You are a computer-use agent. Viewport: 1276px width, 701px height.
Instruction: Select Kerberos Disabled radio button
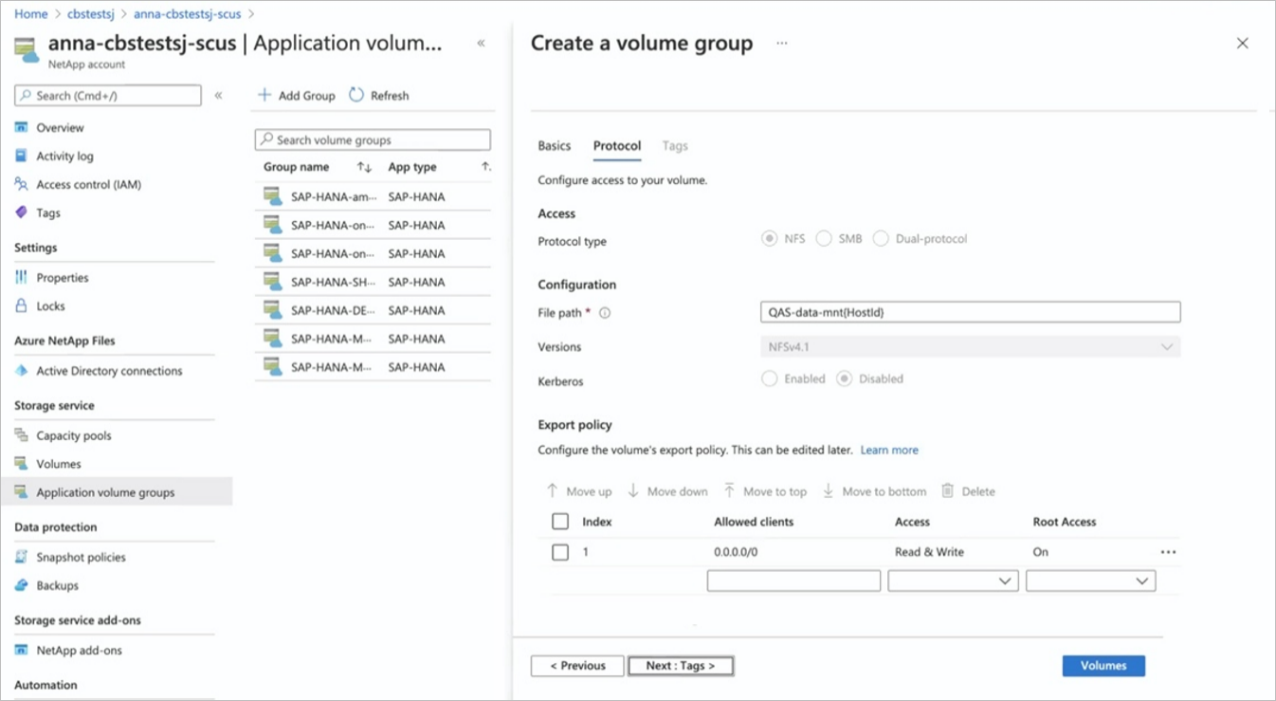pos(844,379)
